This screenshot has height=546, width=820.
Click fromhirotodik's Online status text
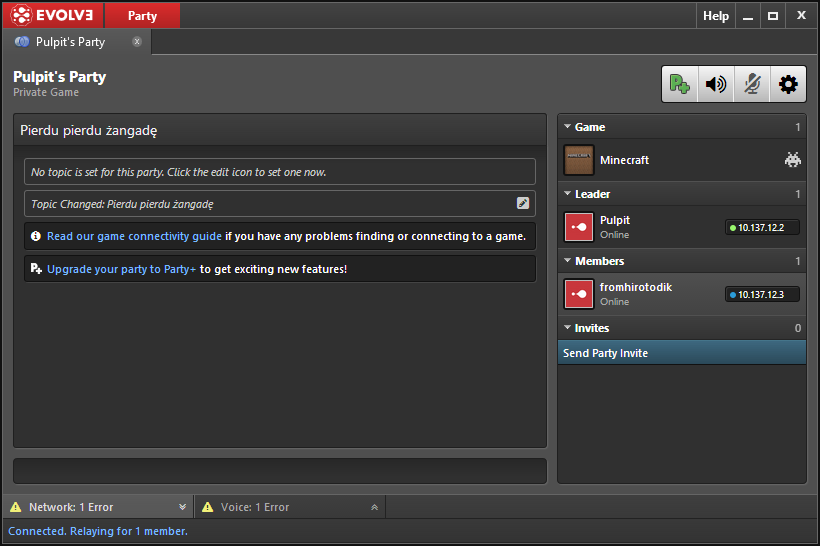coord(614,302)
